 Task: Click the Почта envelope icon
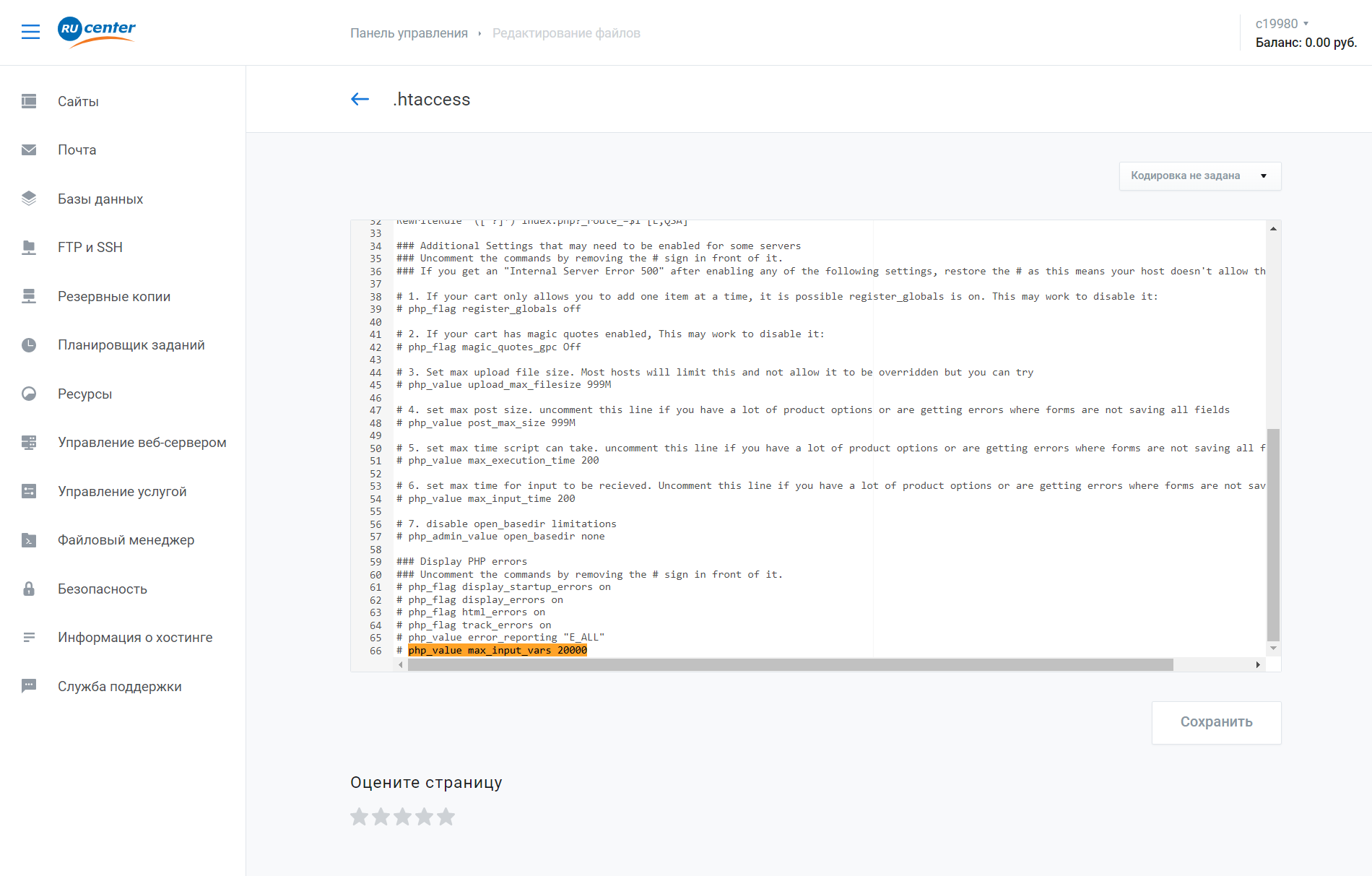click(x=29, y=150)
